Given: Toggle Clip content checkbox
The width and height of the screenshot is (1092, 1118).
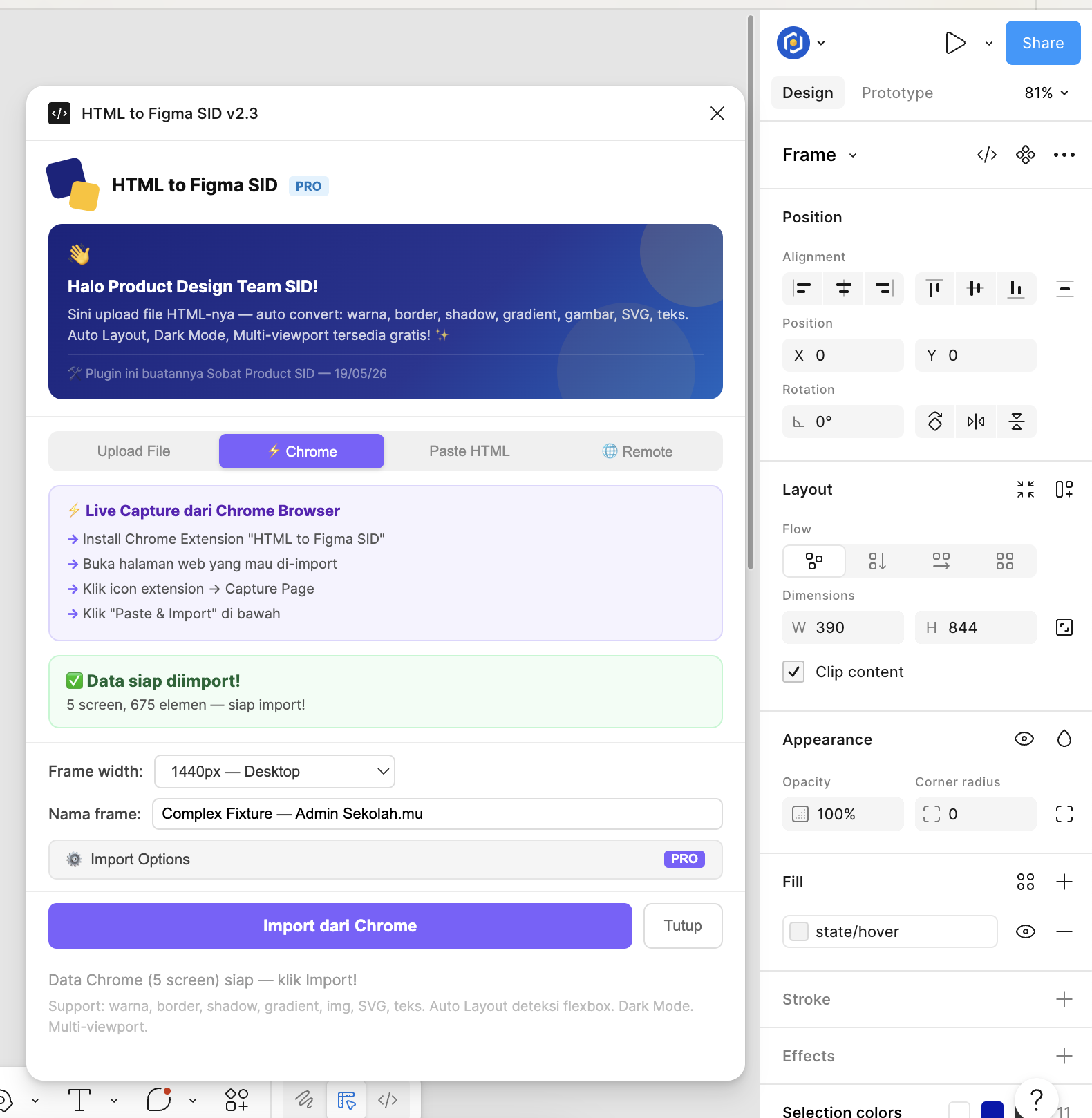Looking at the screenshot, I should point(793,672).
